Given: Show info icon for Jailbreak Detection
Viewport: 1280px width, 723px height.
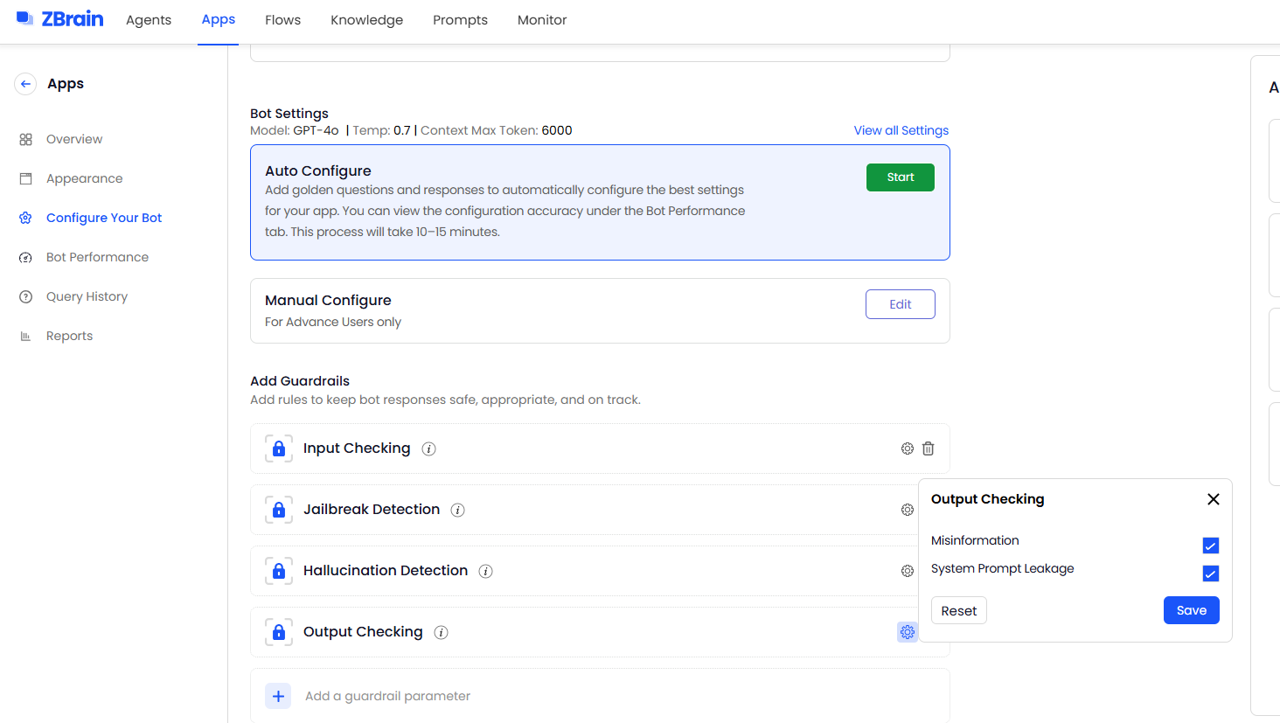Looking at the screenshot, I should (x=458, y=510).
